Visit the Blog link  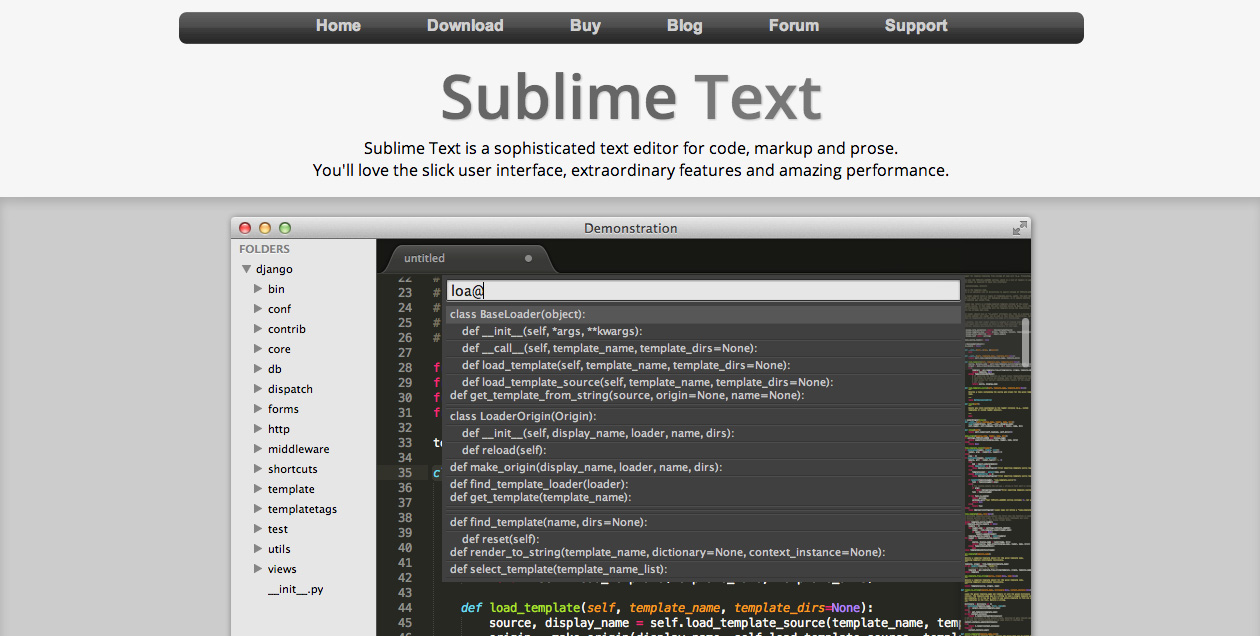tap(684, 26)
